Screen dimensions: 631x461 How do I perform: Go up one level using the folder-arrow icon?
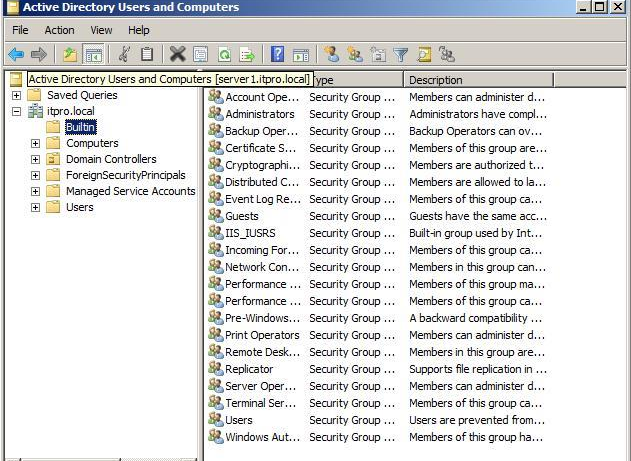(70, 54)
